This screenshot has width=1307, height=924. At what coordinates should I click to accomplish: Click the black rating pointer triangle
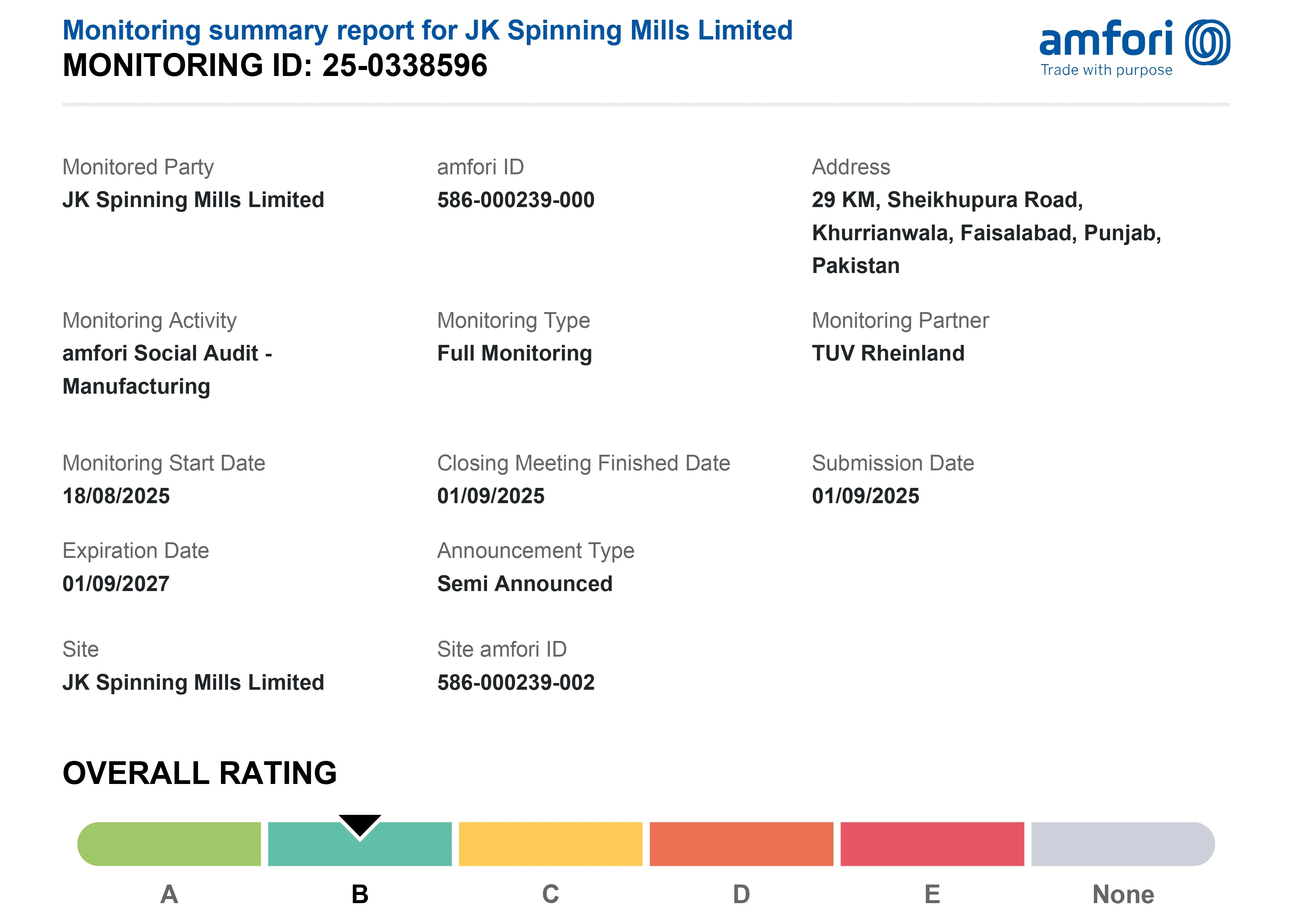pyautogui.click(x=360, y=825)
